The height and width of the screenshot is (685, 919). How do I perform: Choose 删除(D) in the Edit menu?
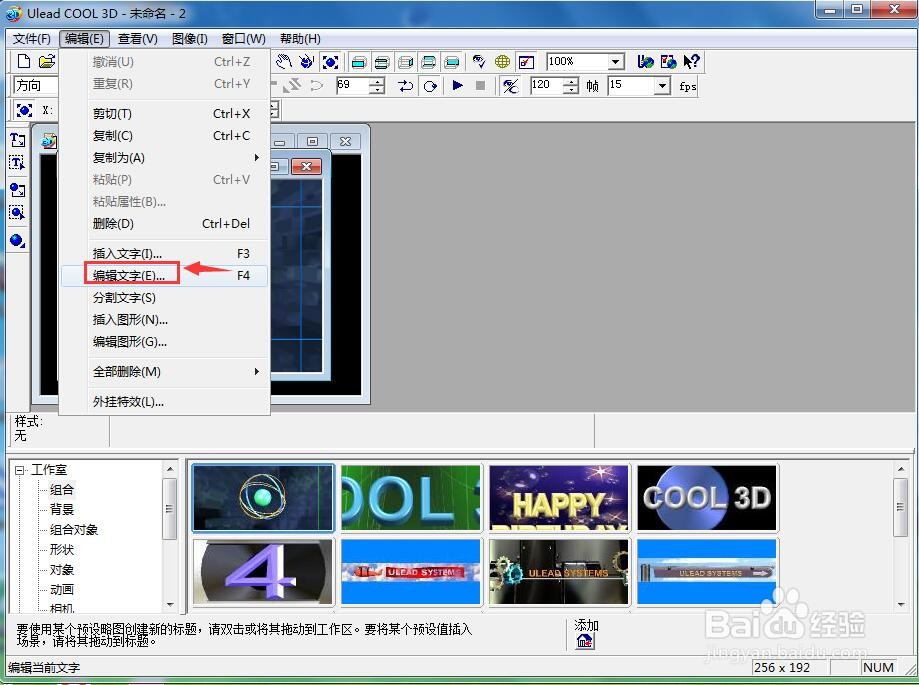pyautogui.click(x=164, y=223)
